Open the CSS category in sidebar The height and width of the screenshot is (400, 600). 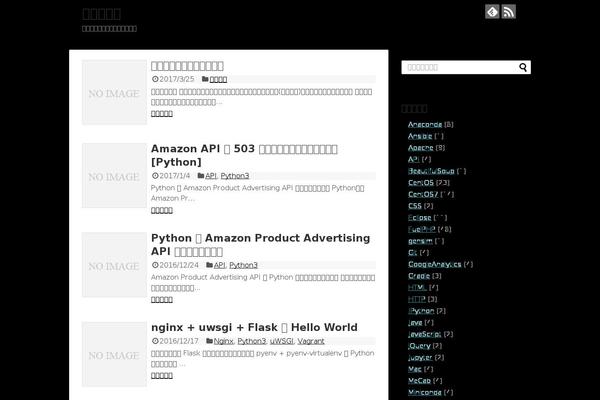[414, 206]
